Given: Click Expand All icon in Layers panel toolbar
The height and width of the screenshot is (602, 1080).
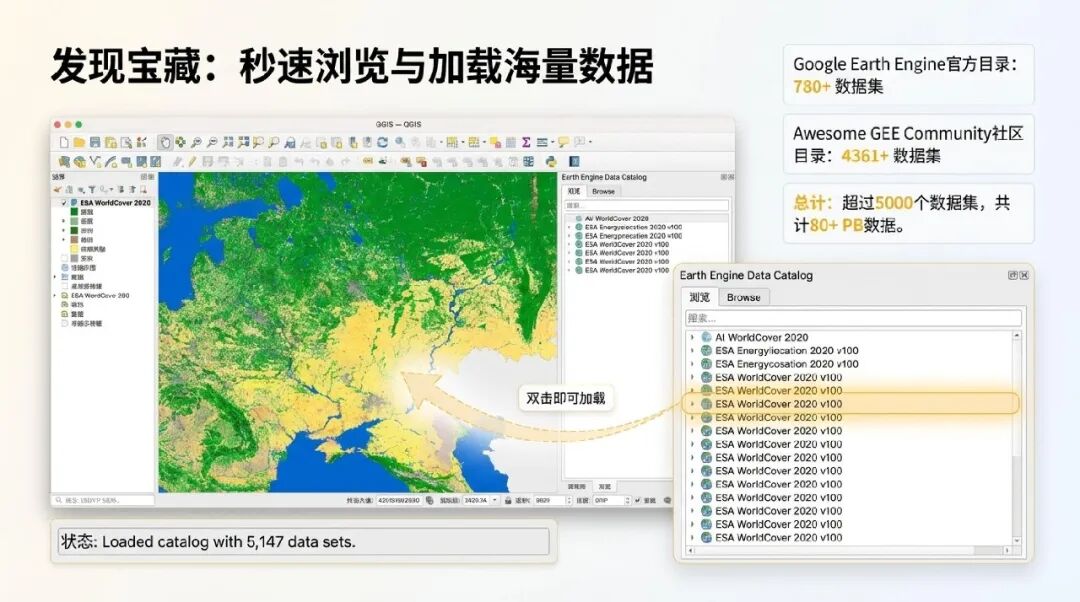Looking at the screenshot, I should click(121, 190).
